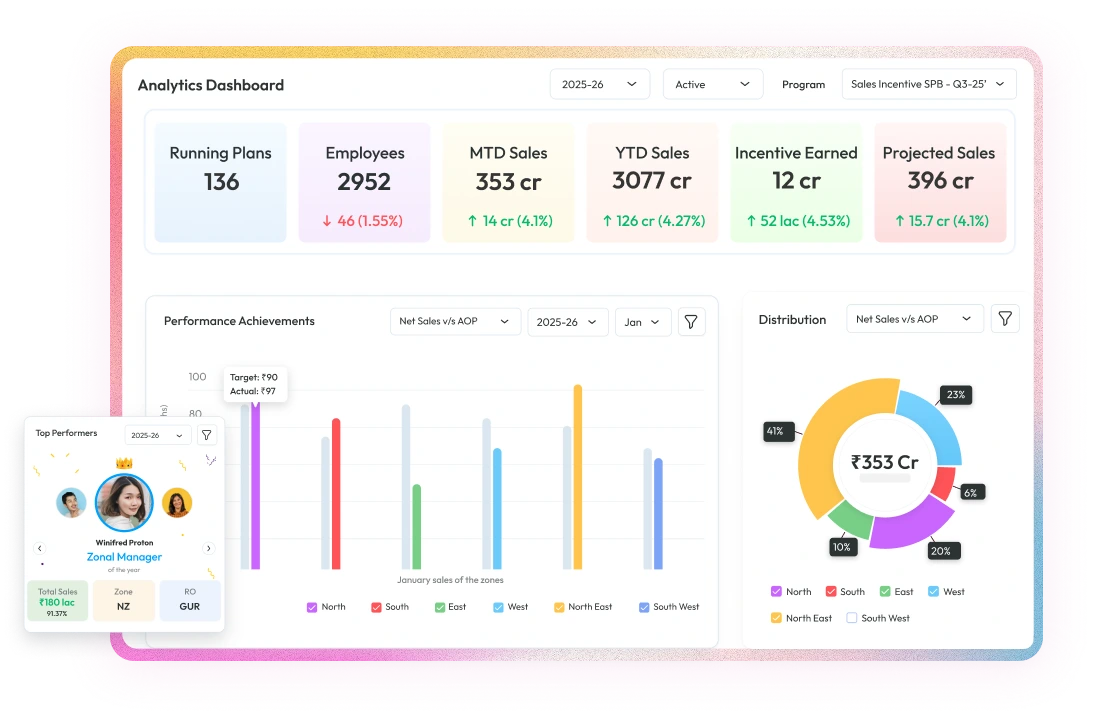Toggle South West checkbox in Distribution legend
Screen dimensions: 1094x718
point(852,618)
